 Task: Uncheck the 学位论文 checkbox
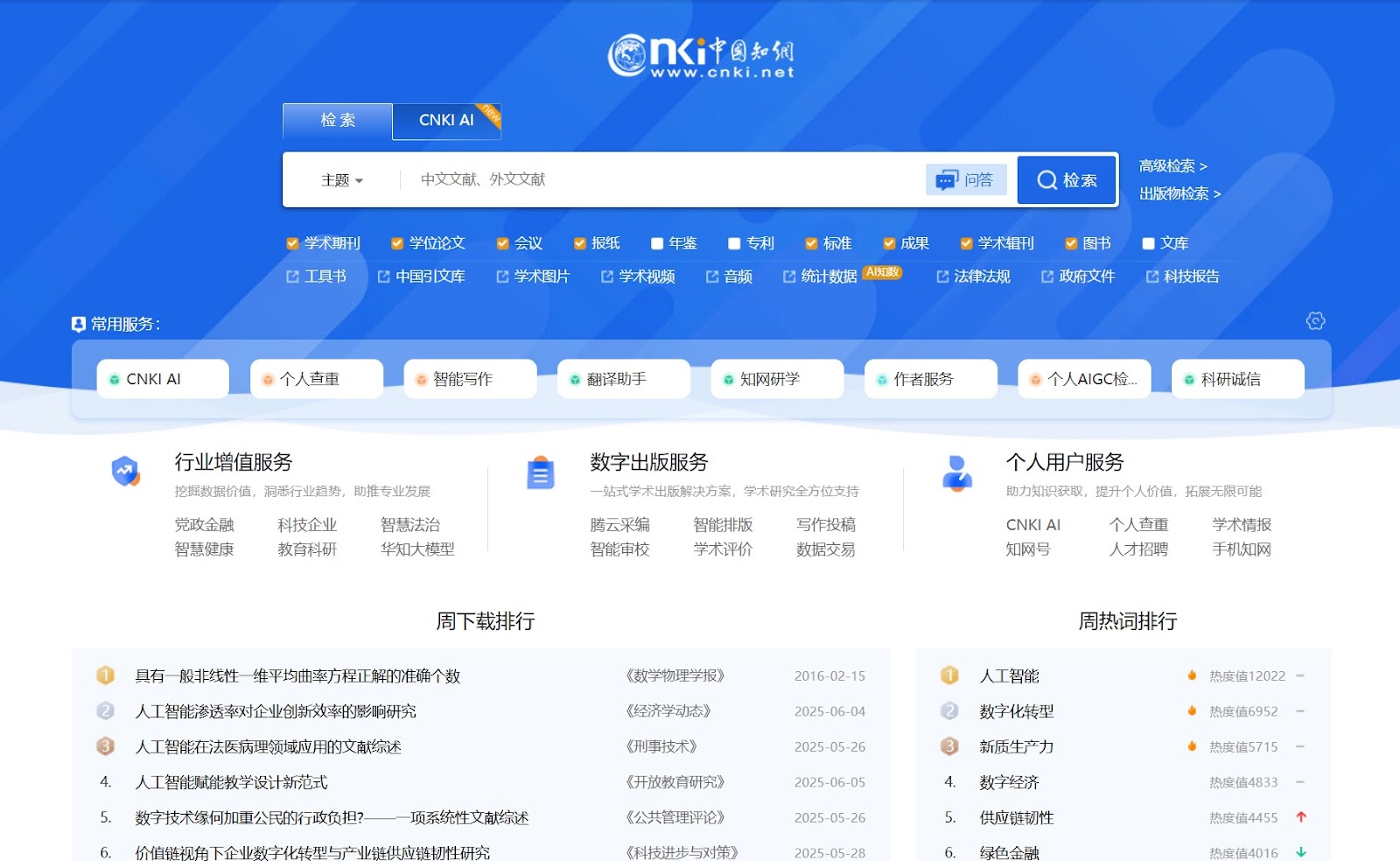pyautogui.click(x=397, y=243)
